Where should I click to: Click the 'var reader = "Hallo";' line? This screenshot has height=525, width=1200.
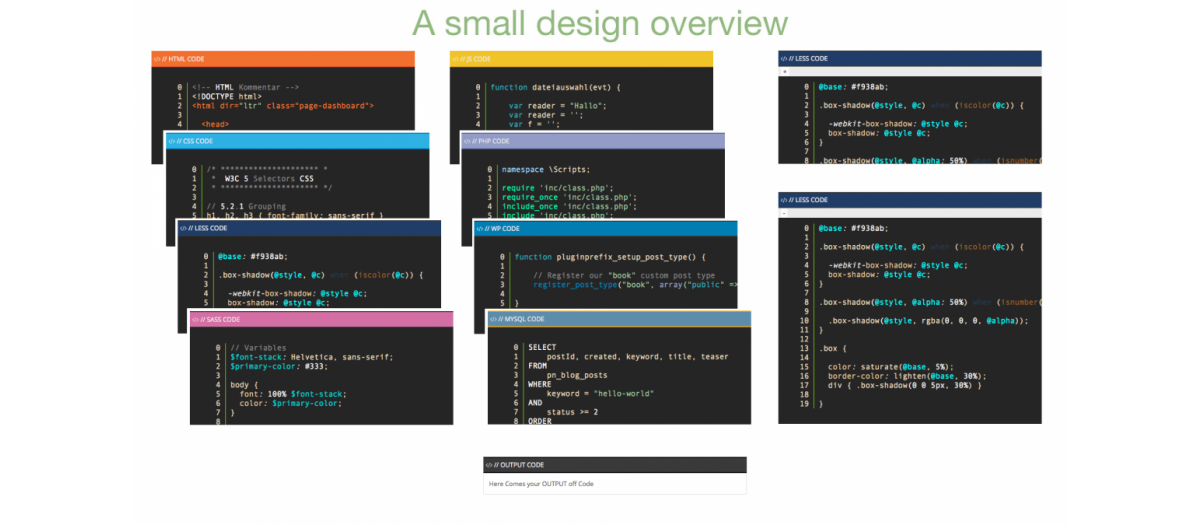(558, 105)
